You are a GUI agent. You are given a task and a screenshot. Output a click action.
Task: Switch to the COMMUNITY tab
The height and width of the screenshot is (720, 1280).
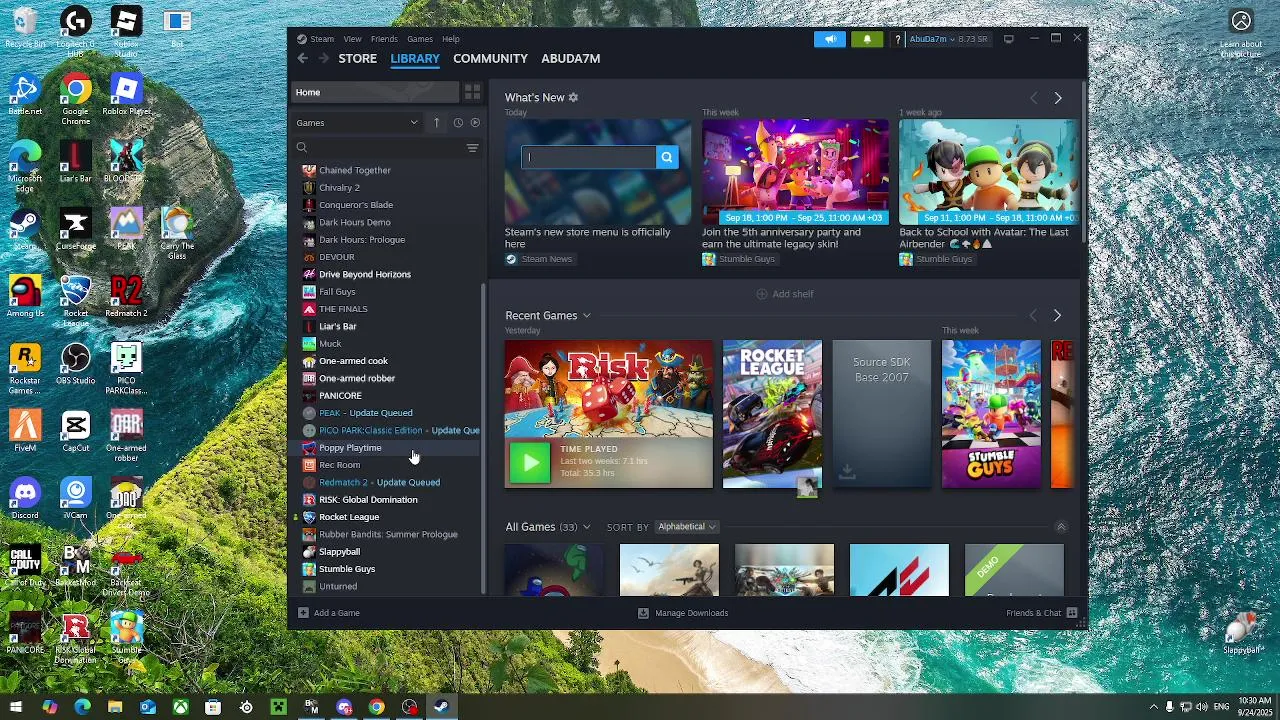point(490,59)
